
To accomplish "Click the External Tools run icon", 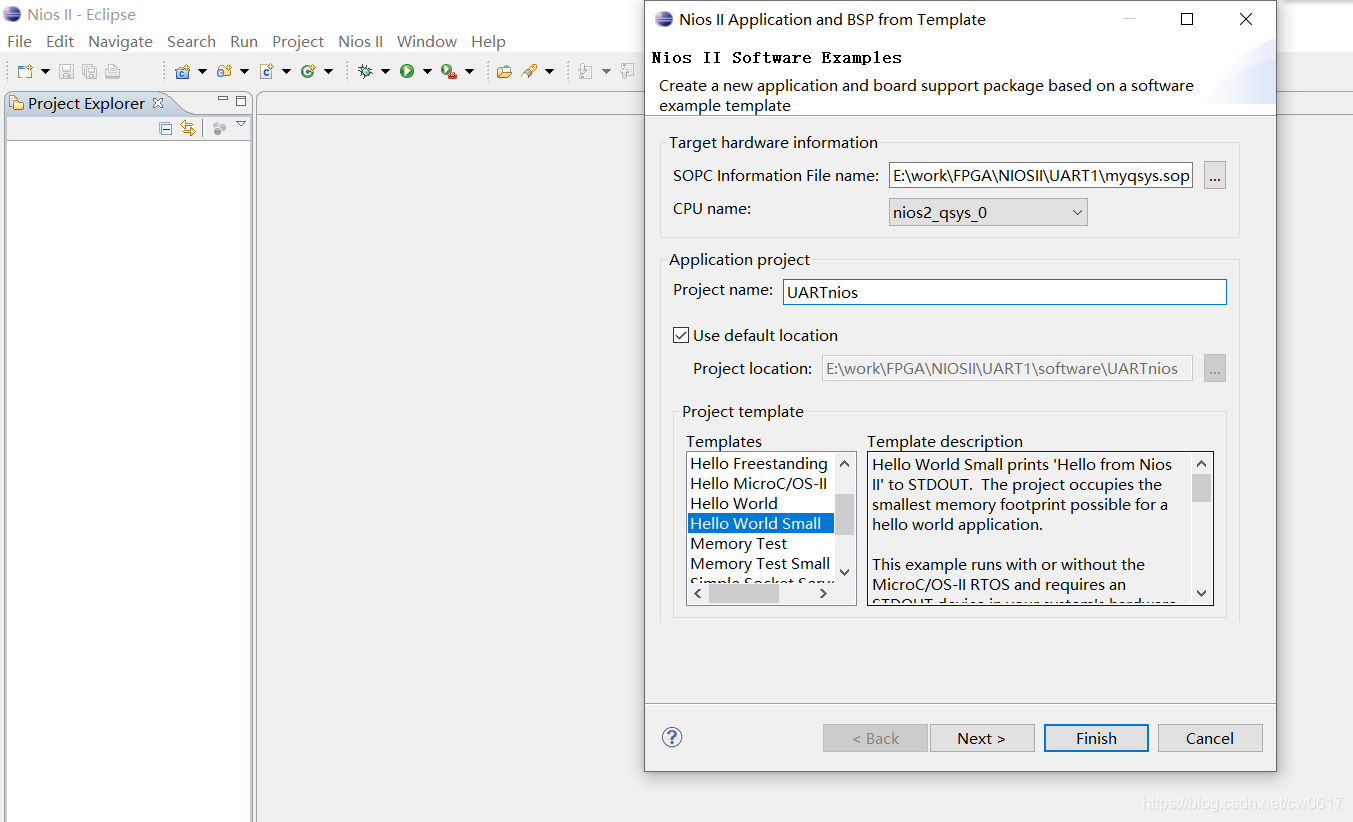I will tap(449, 71).
